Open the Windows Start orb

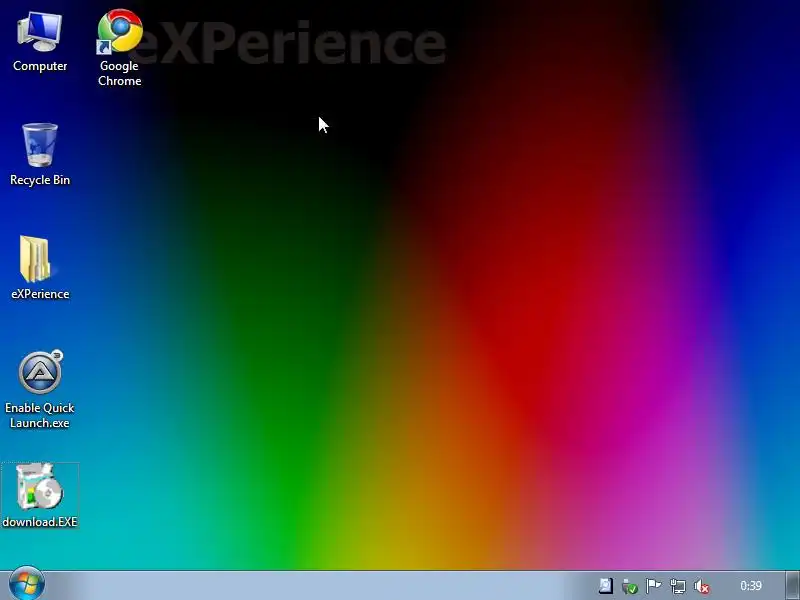pyautogui.click(x=27, y=584)
